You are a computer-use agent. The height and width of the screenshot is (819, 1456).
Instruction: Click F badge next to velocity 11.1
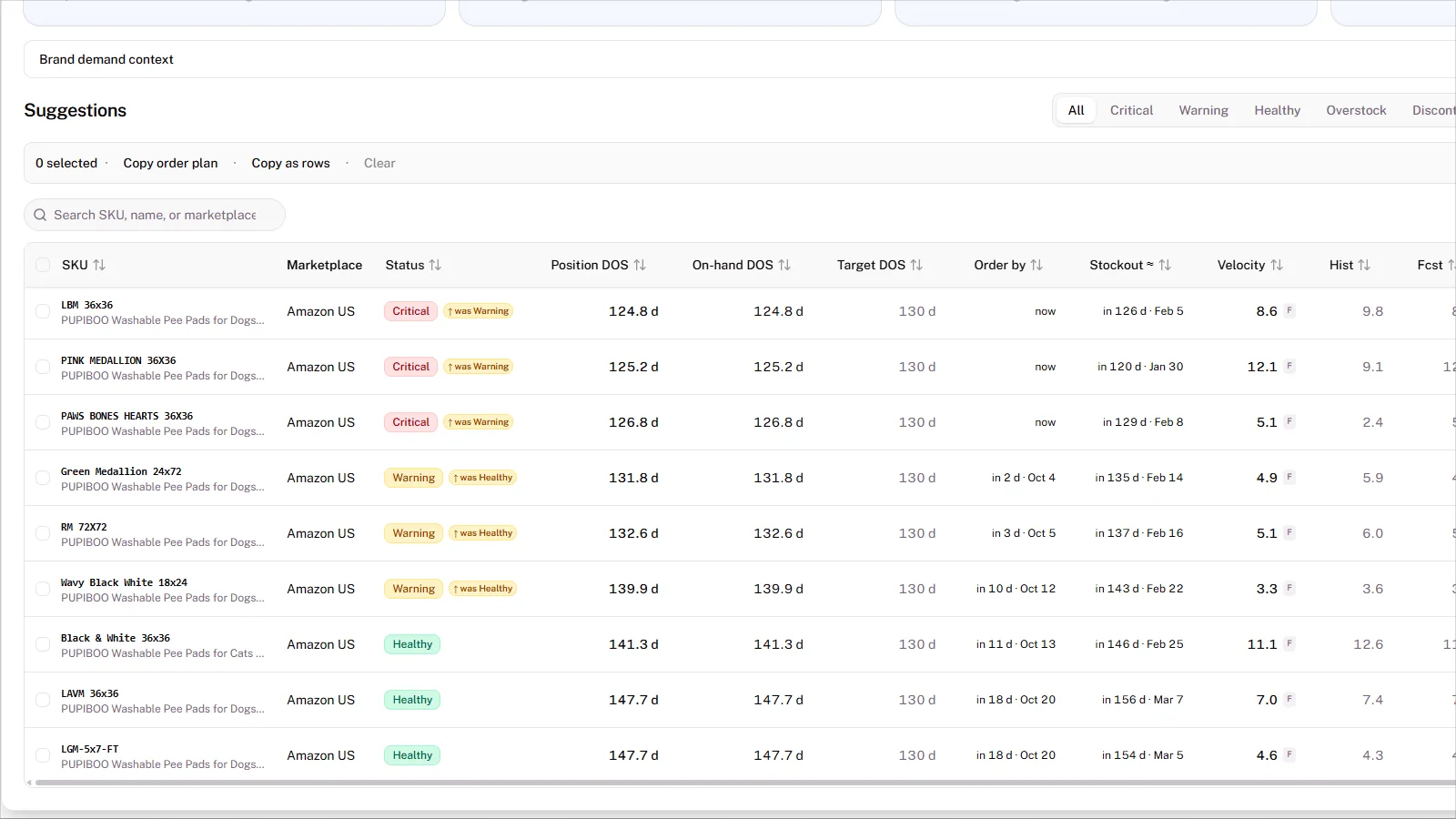[x=1289, y=644]
